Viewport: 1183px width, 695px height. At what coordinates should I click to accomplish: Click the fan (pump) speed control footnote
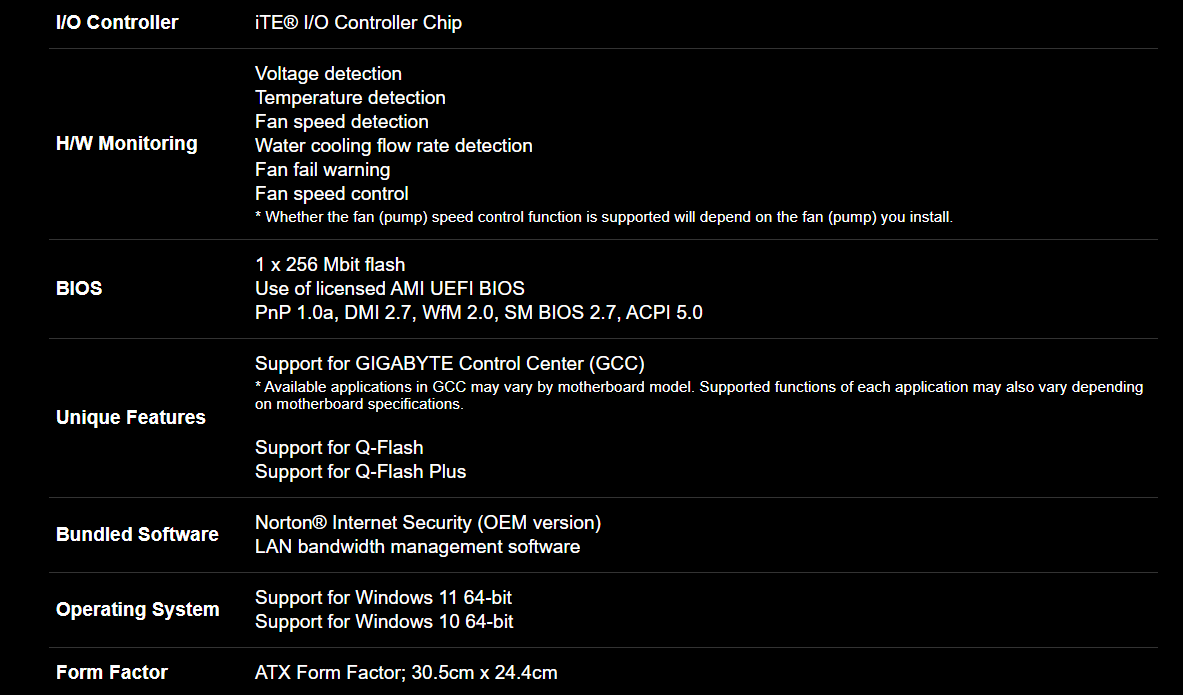point(604,217)
